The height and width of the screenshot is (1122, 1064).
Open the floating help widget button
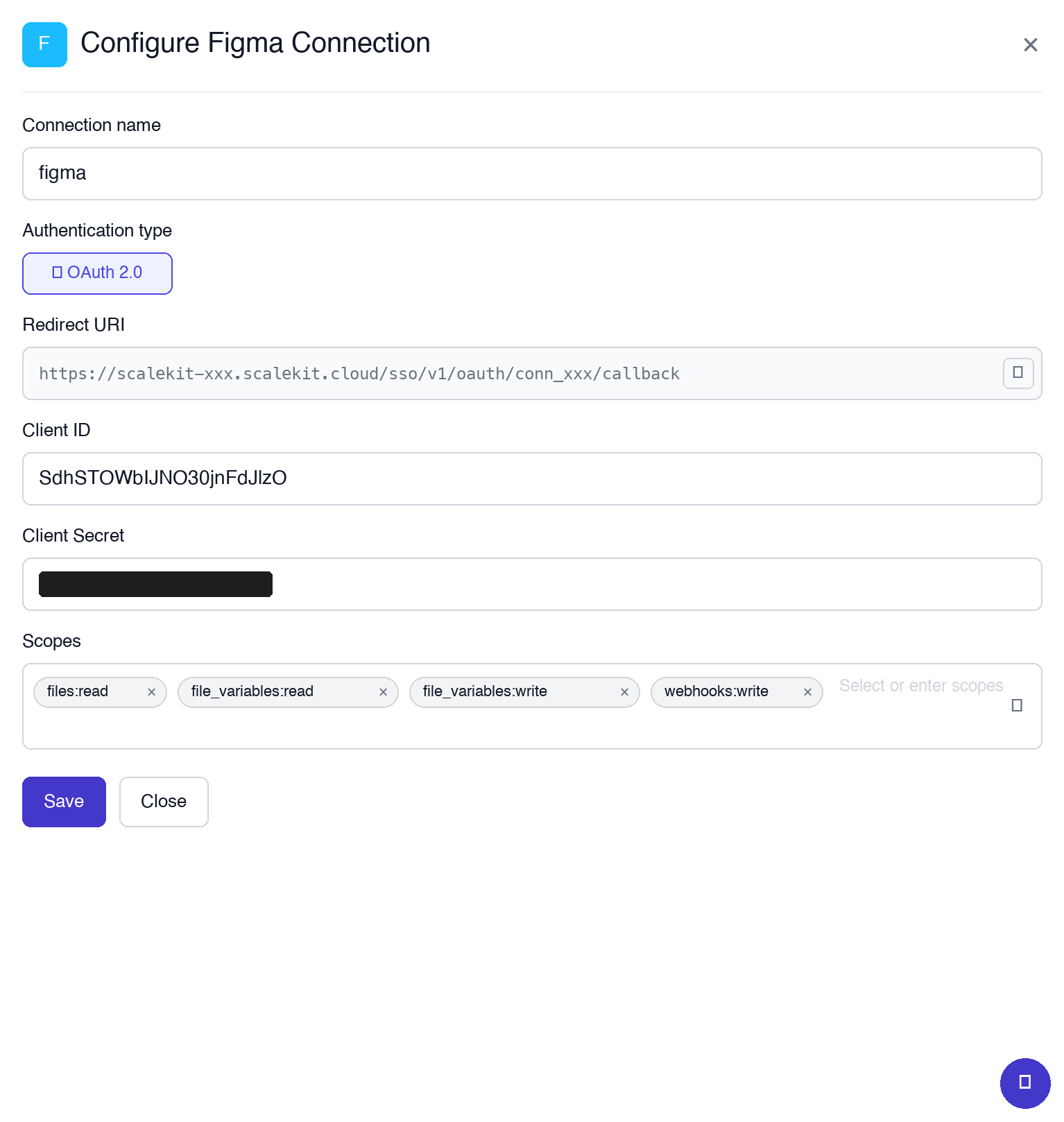(1024, 1082)
